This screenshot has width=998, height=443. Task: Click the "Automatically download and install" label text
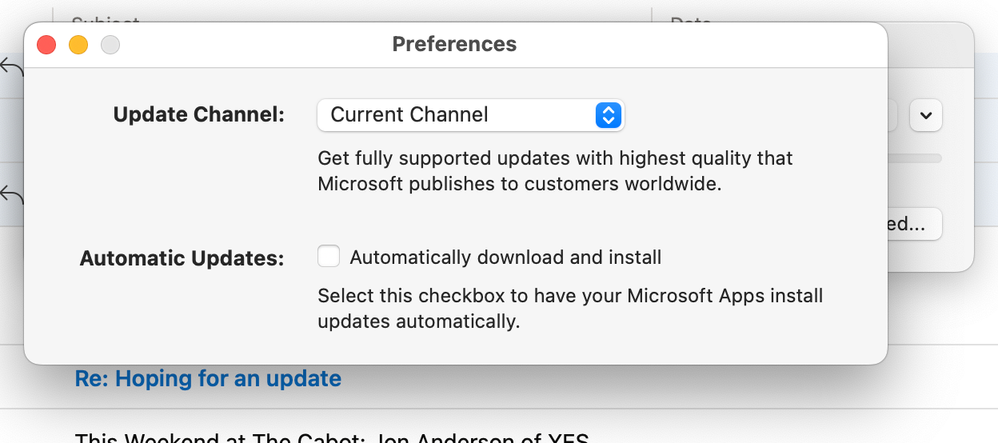click(x=505, y=257)
